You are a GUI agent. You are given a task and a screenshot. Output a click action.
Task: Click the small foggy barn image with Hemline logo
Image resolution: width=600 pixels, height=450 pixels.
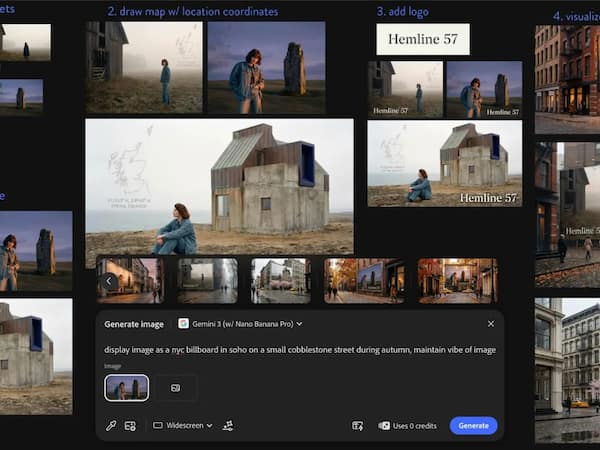click(405, 89)
